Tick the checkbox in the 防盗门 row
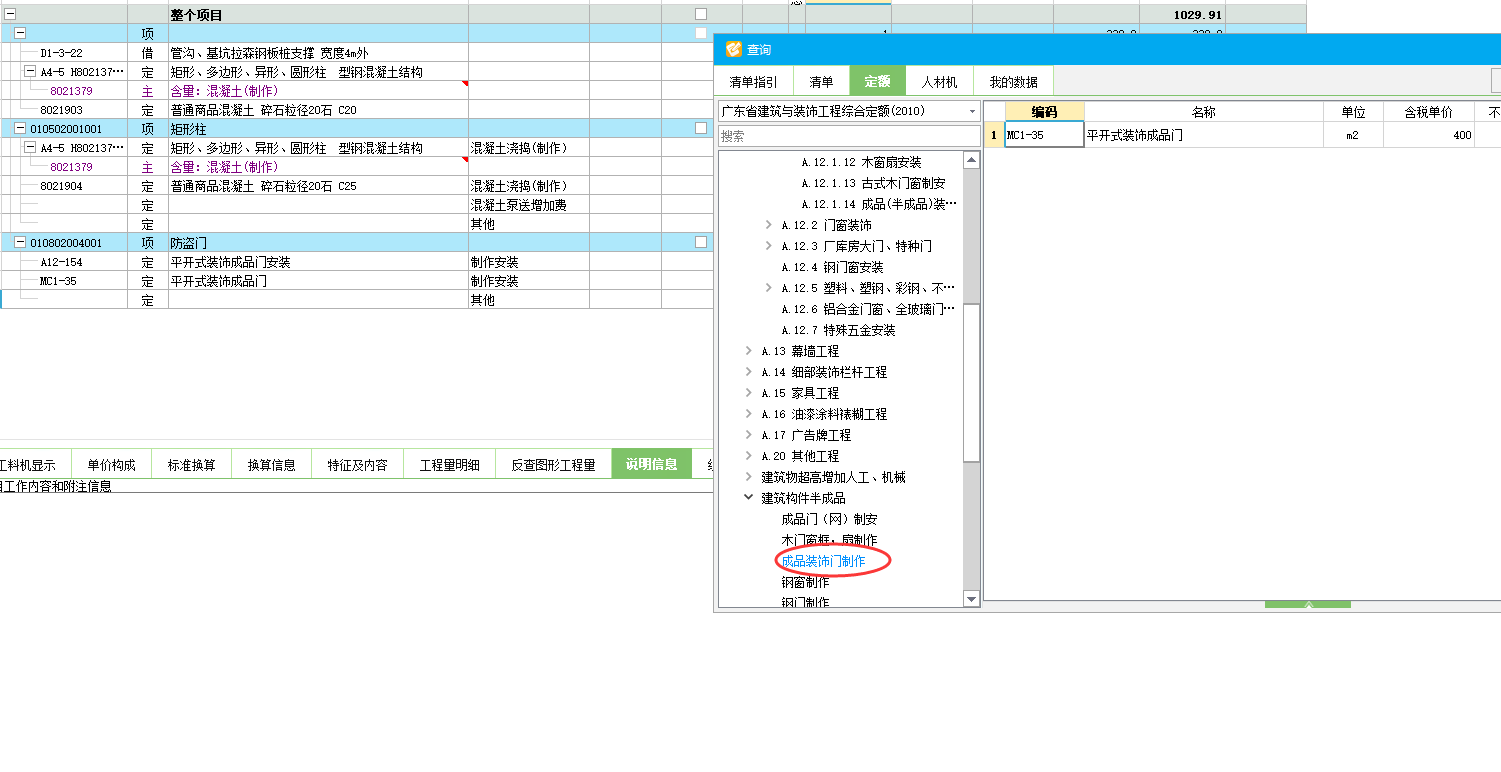Screen dimensions: 1501x772 click(x=701, y=242)
